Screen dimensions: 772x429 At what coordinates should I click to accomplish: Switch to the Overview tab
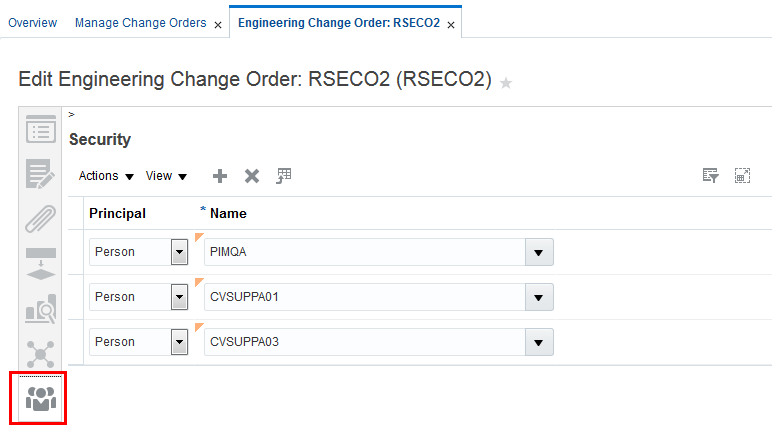pos(32,22)
